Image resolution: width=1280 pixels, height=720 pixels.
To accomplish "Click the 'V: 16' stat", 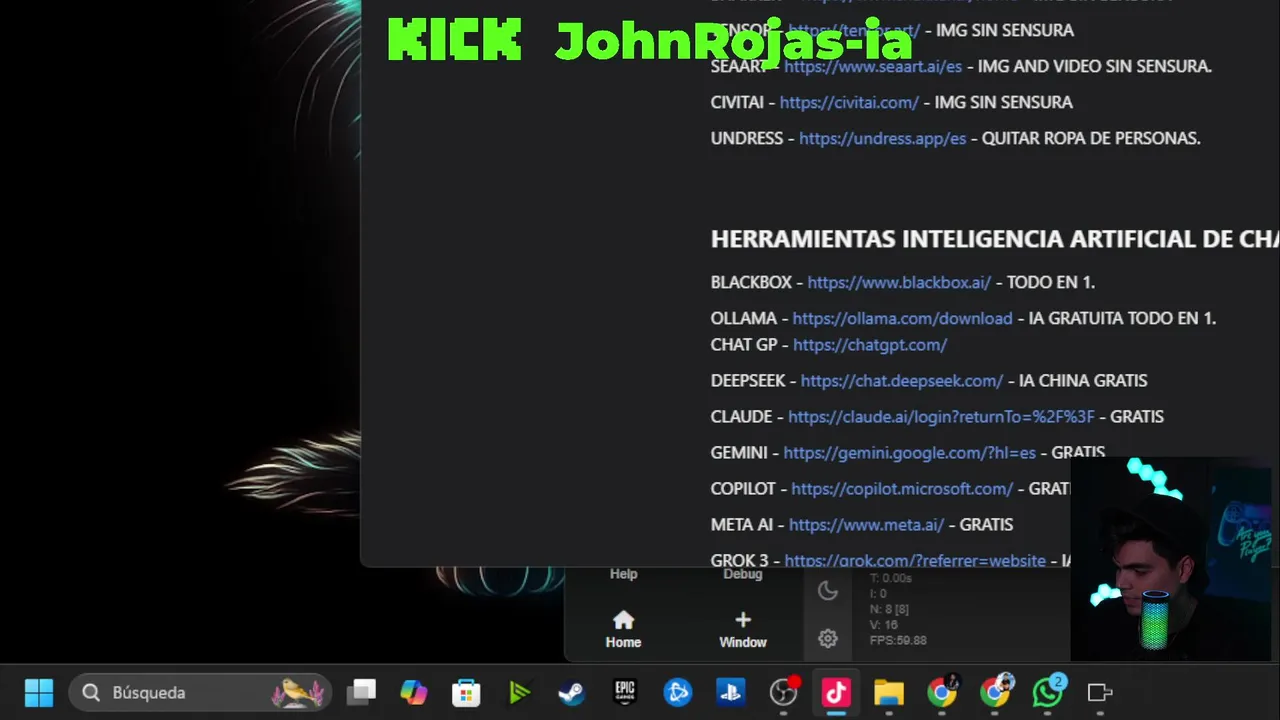I will point(883,625).
